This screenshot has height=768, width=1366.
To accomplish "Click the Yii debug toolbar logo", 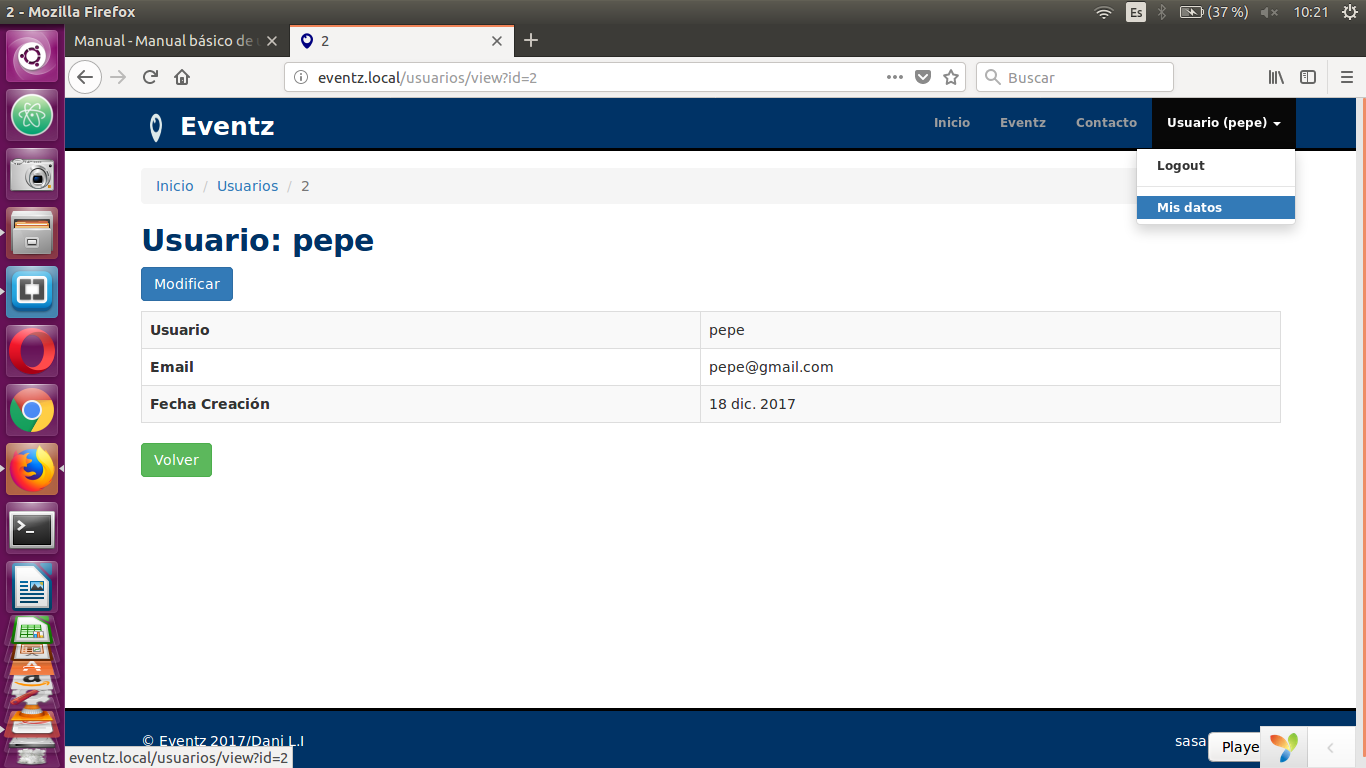I will pos(1284,746).
